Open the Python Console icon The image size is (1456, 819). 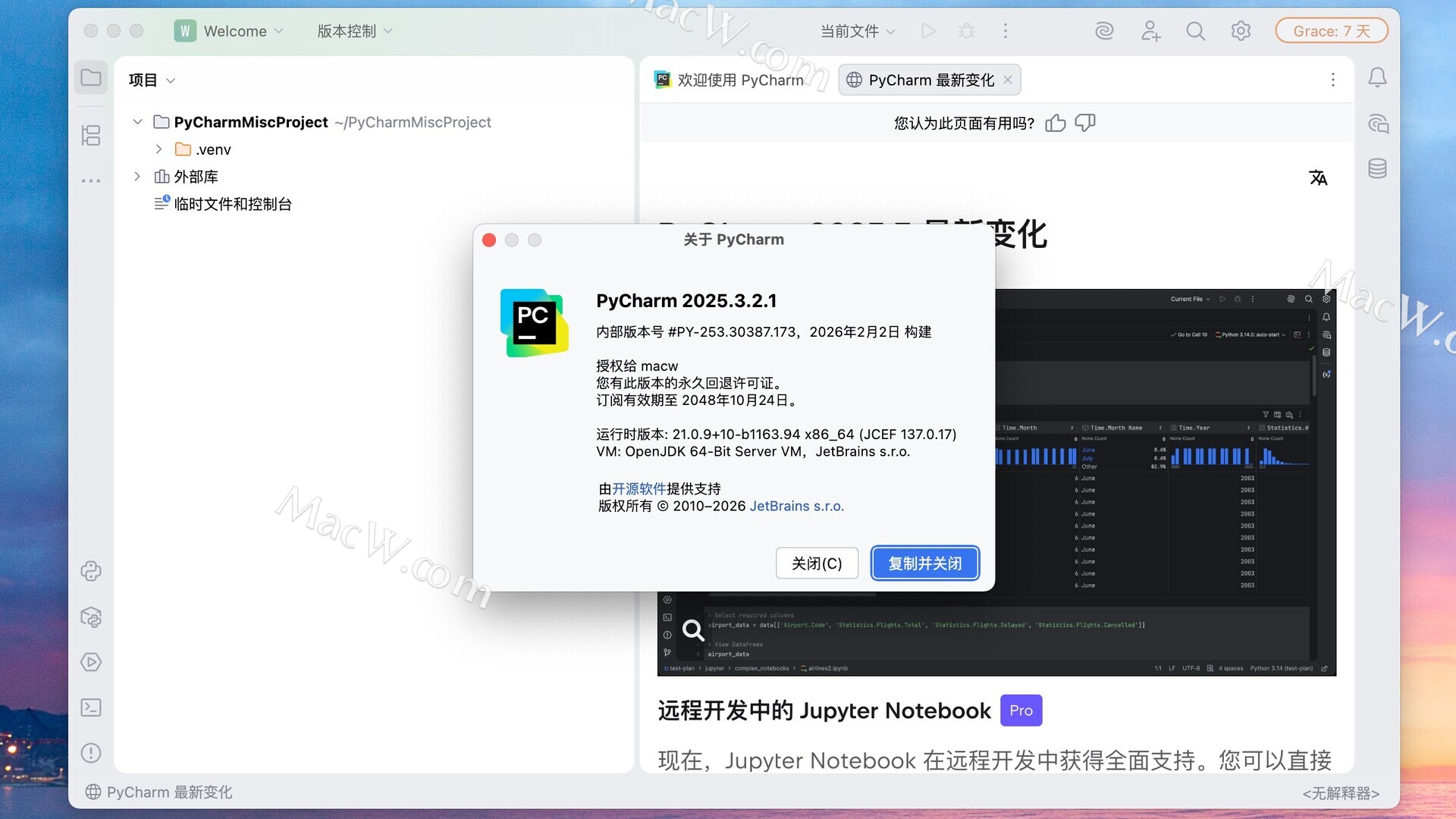tap(91, 571)
